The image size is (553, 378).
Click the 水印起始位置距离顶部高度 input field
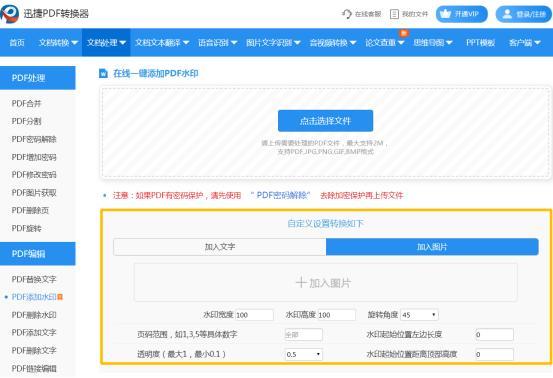[494, 354]
